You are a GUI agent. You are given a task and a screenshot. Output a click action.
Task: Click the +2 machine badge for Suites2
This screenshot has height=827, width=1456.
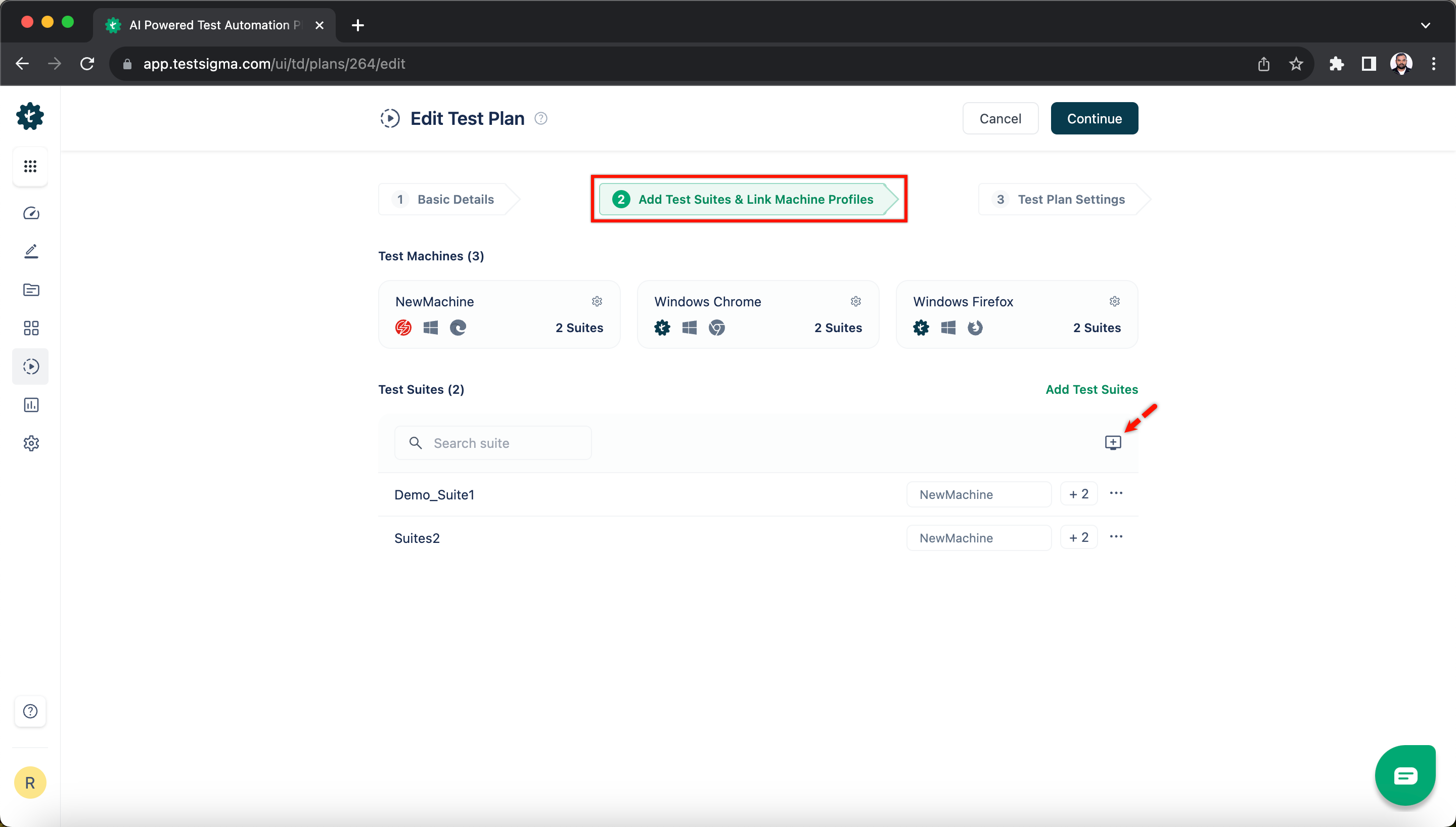pyautogui.click(x=1078, y=538)
